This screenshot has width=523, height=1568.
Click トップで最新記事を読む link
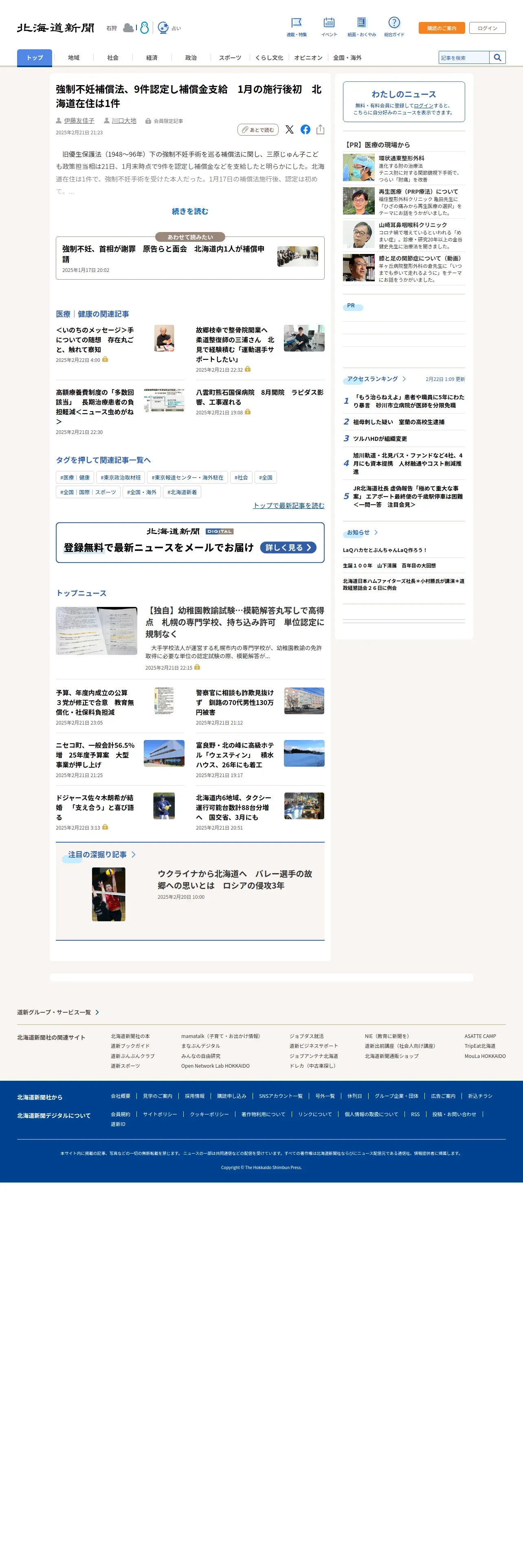tap(289, 505)
